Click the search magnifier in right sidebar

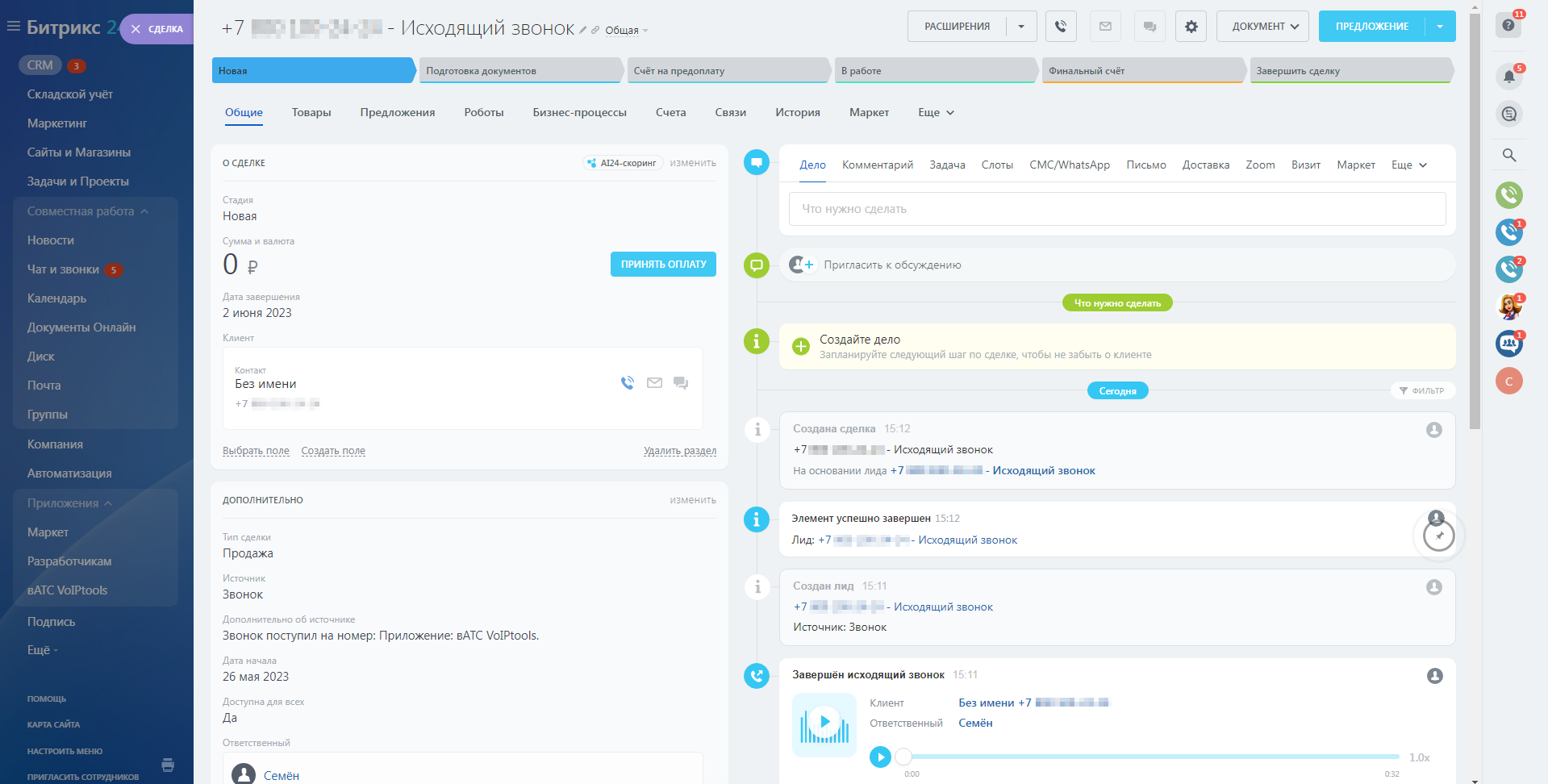(x=1508, y=155)
